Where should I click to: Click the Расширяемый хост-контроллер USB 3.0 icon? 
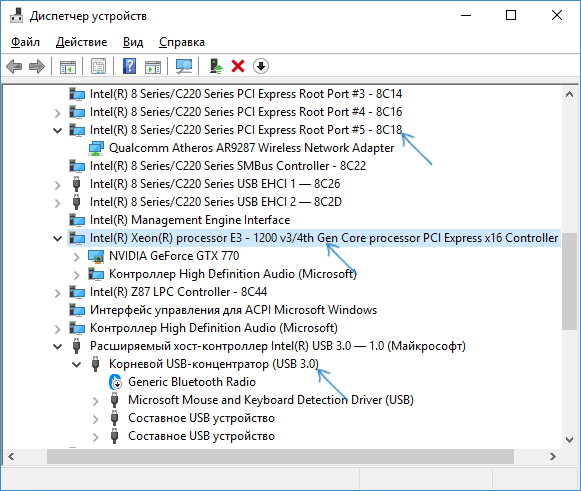coord(76,346)
